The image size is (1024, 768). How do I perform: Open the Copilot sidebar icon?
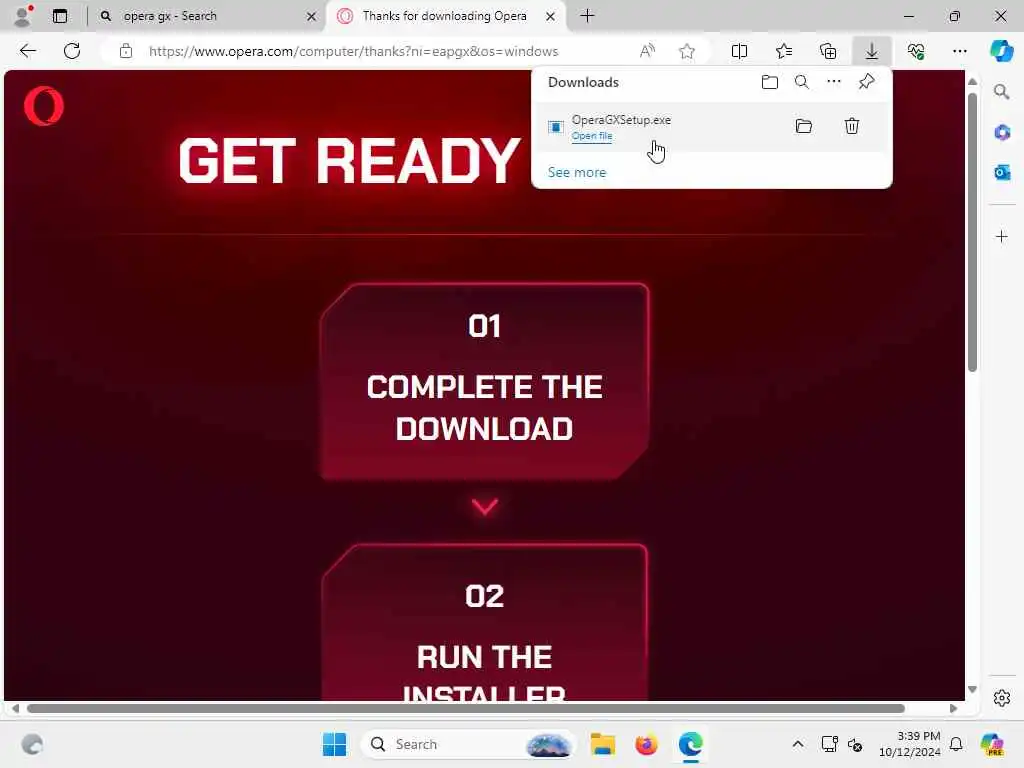[1001, 51]
